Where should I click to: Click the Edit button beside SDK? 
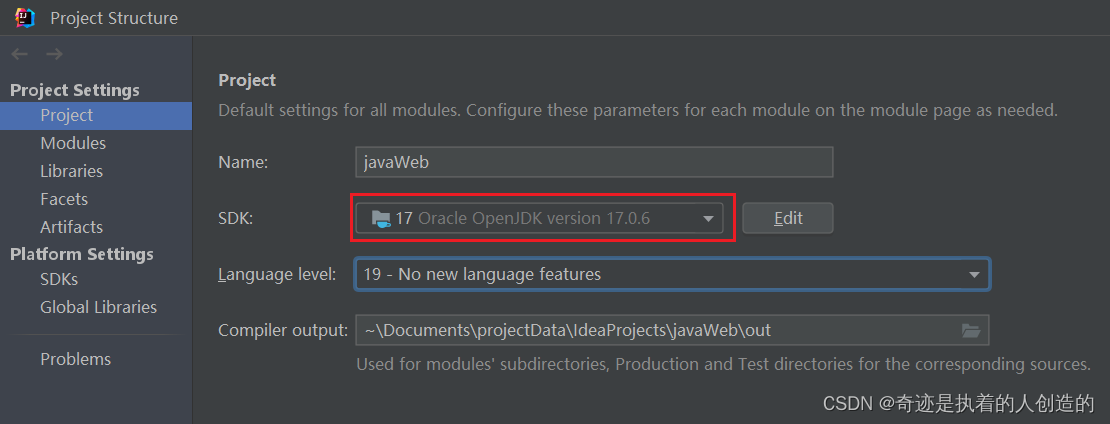pyautogui.click(x=788, y=218)
